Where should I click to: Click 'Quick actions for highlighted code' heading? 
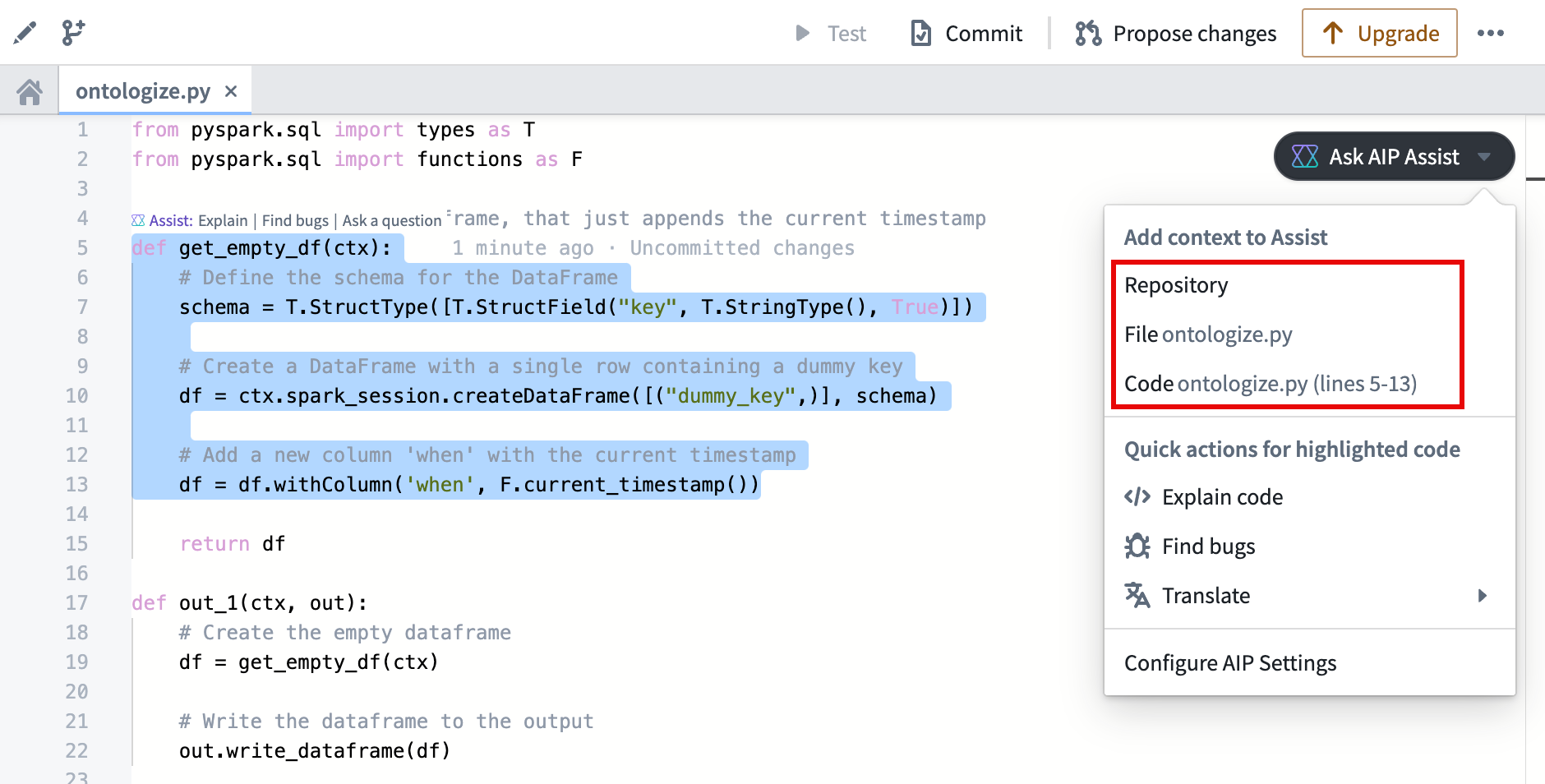[1292, 450]
